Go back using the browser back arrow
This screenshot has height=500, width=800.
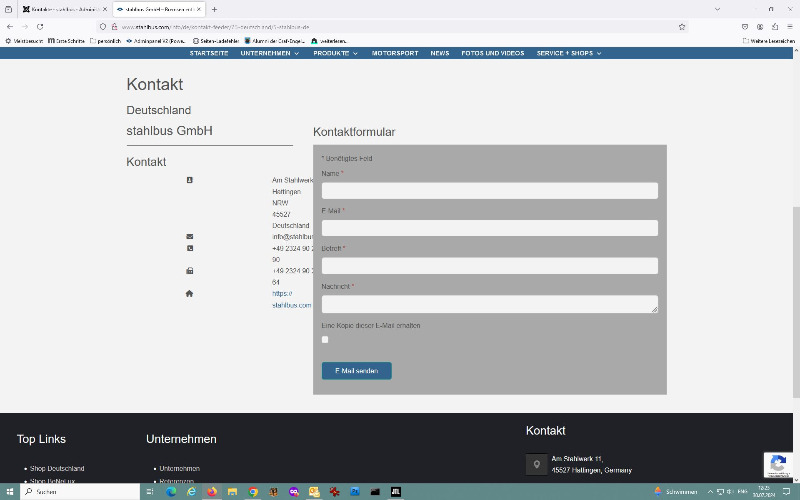10,27
